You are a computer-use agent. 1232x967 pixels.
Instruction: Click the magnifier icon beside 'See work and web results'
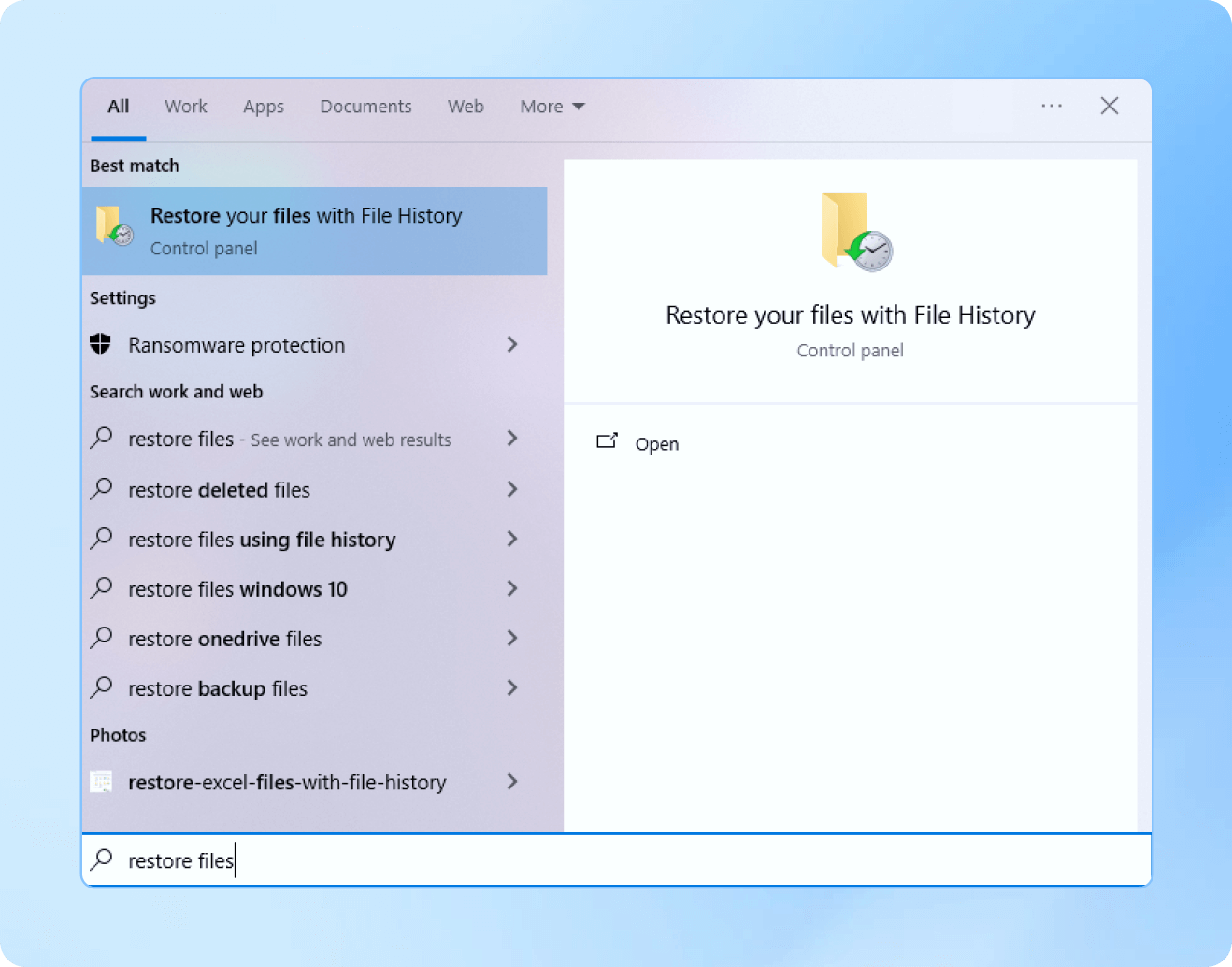(x=101, y=438)
